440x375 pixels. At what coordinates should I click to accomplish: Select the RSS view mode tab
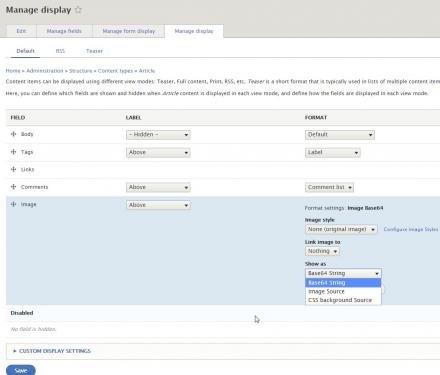click(60, 51)
